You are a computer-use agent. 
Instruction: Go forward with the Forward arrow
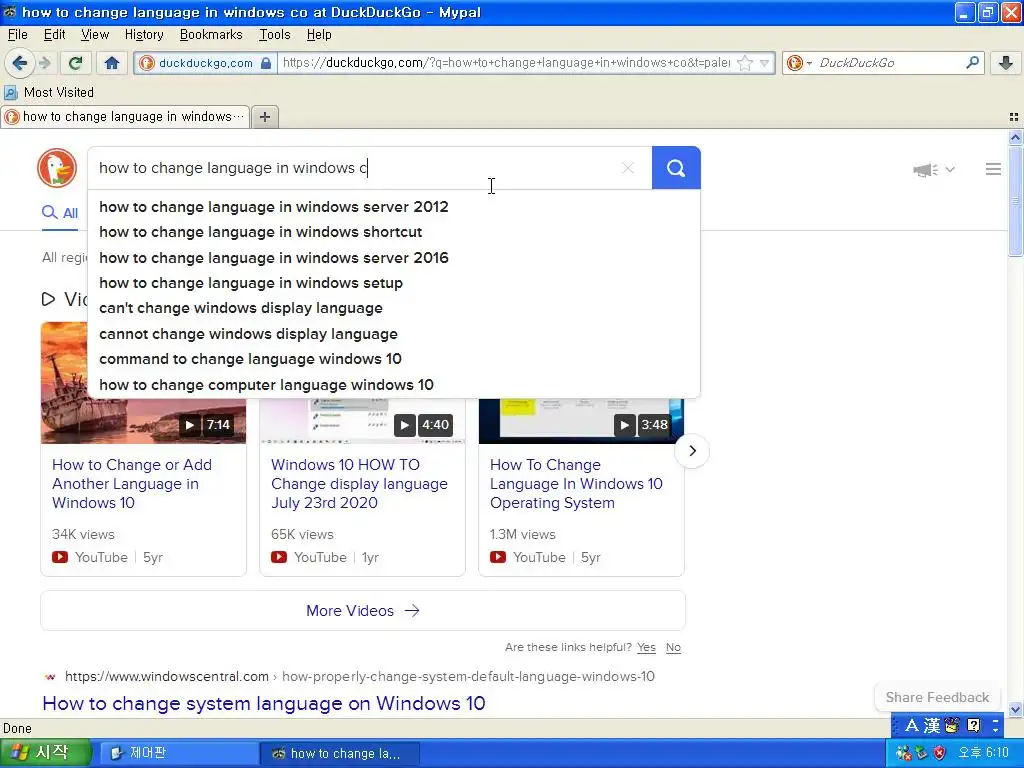click(x=44, y=63)
